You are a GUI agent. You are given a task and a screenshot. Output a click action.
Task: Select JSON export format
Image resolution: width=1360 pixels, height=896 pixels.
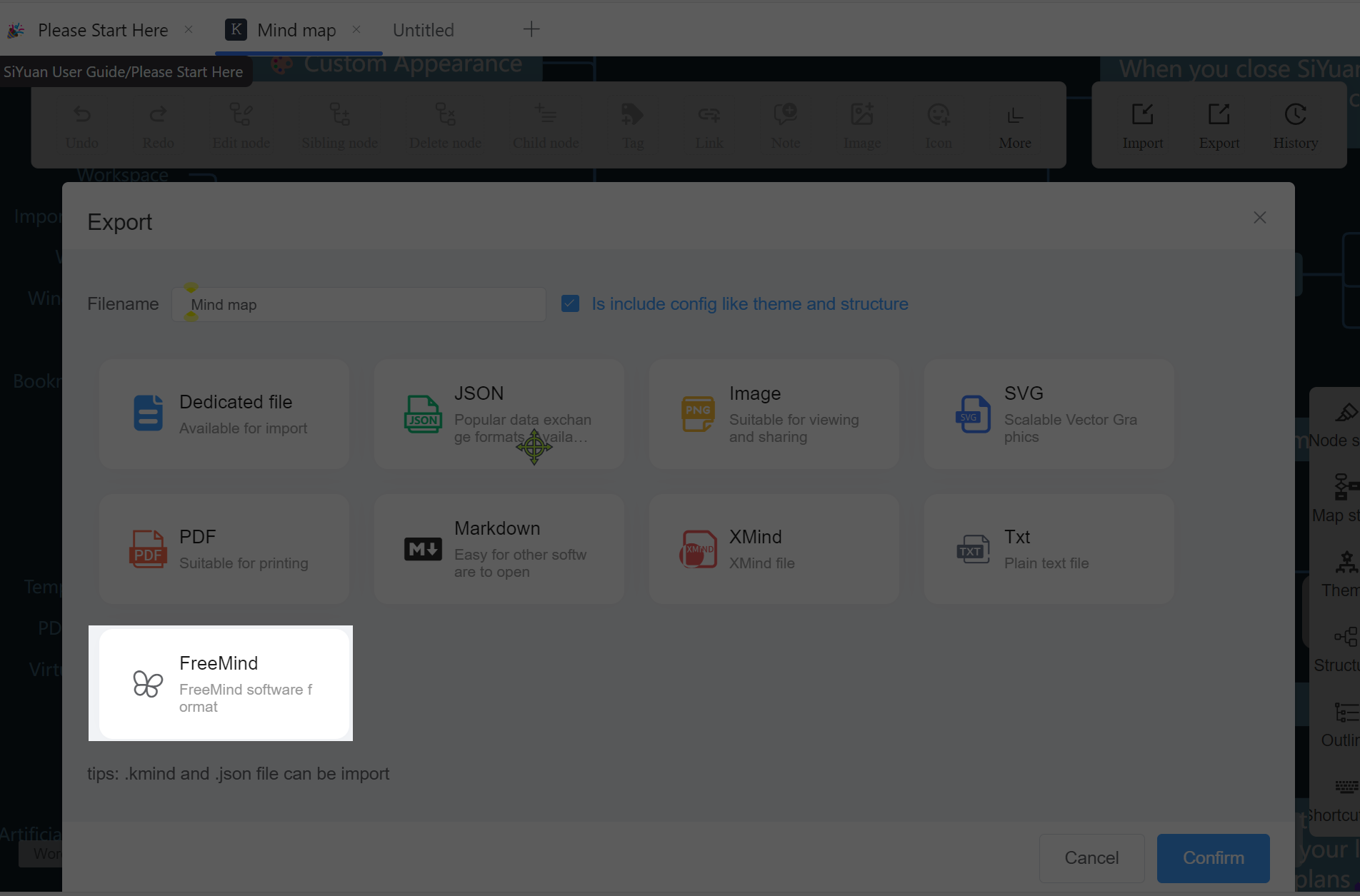pos(499,414)
